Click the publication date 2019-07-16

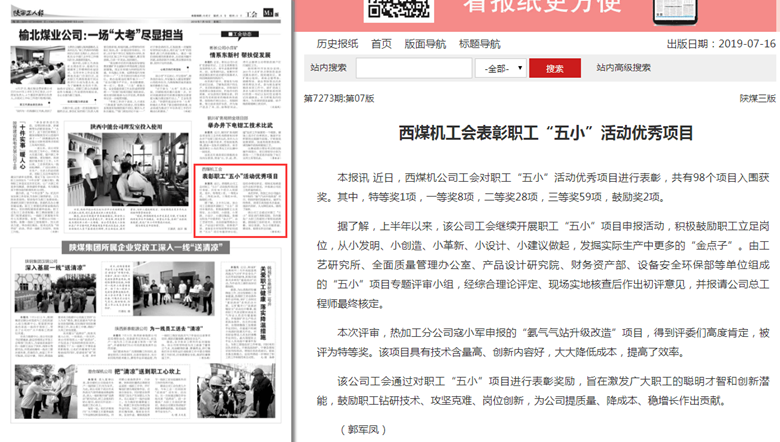point(740,44)
